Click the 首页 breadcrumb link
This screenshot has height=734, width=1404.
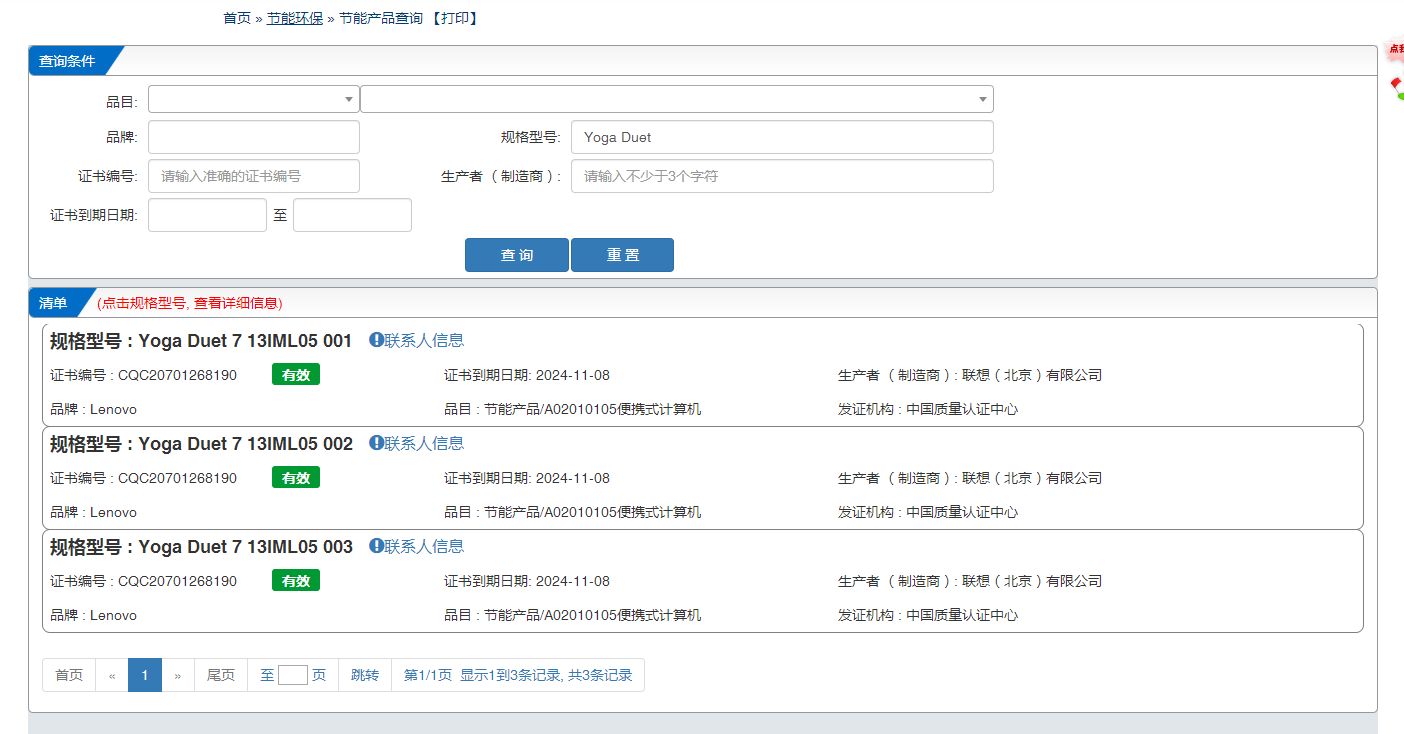pyautogui.click(x=237, y=18)
